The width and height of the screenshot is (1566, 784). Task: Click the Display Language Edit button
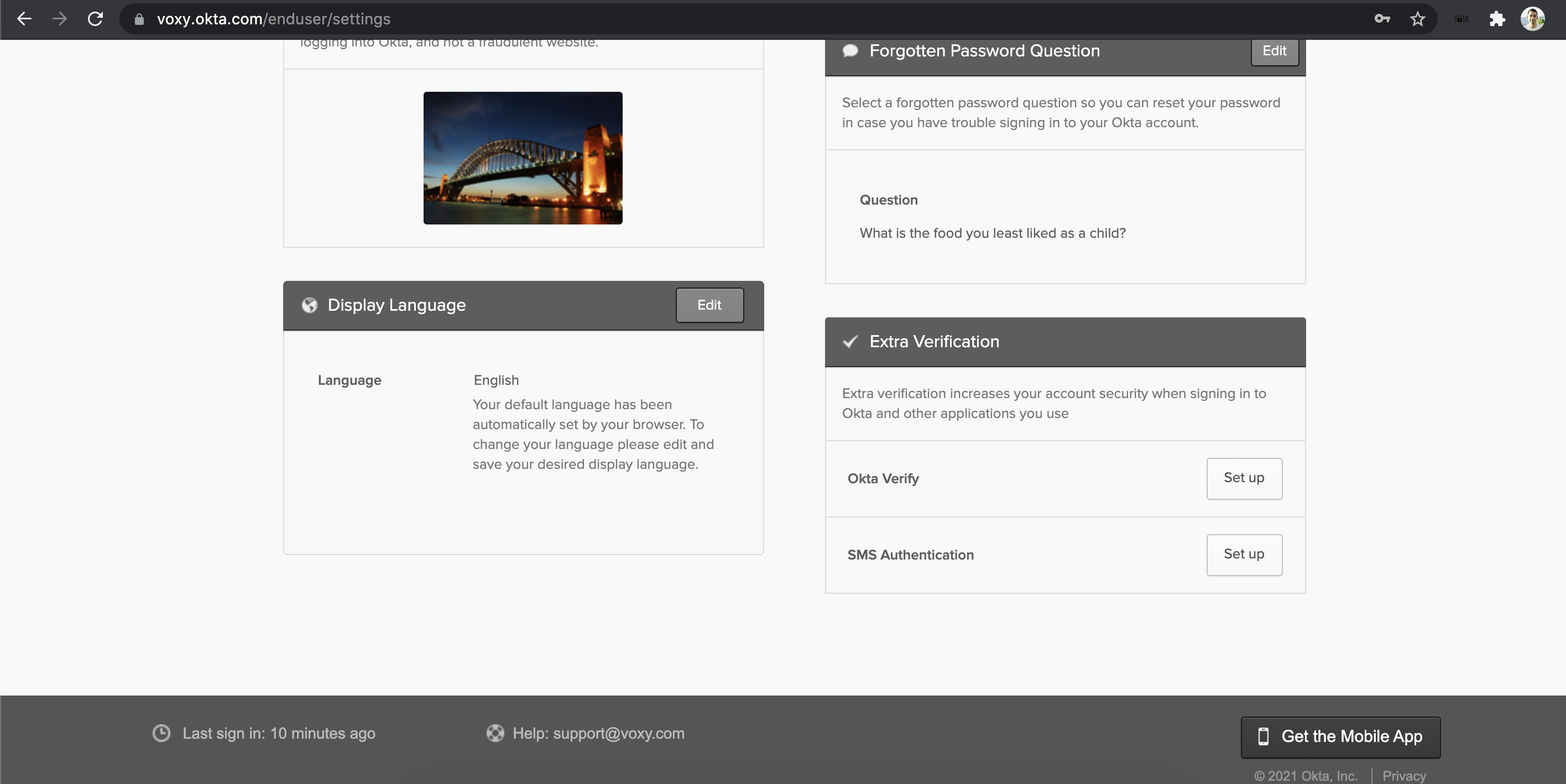coord(709,304)
